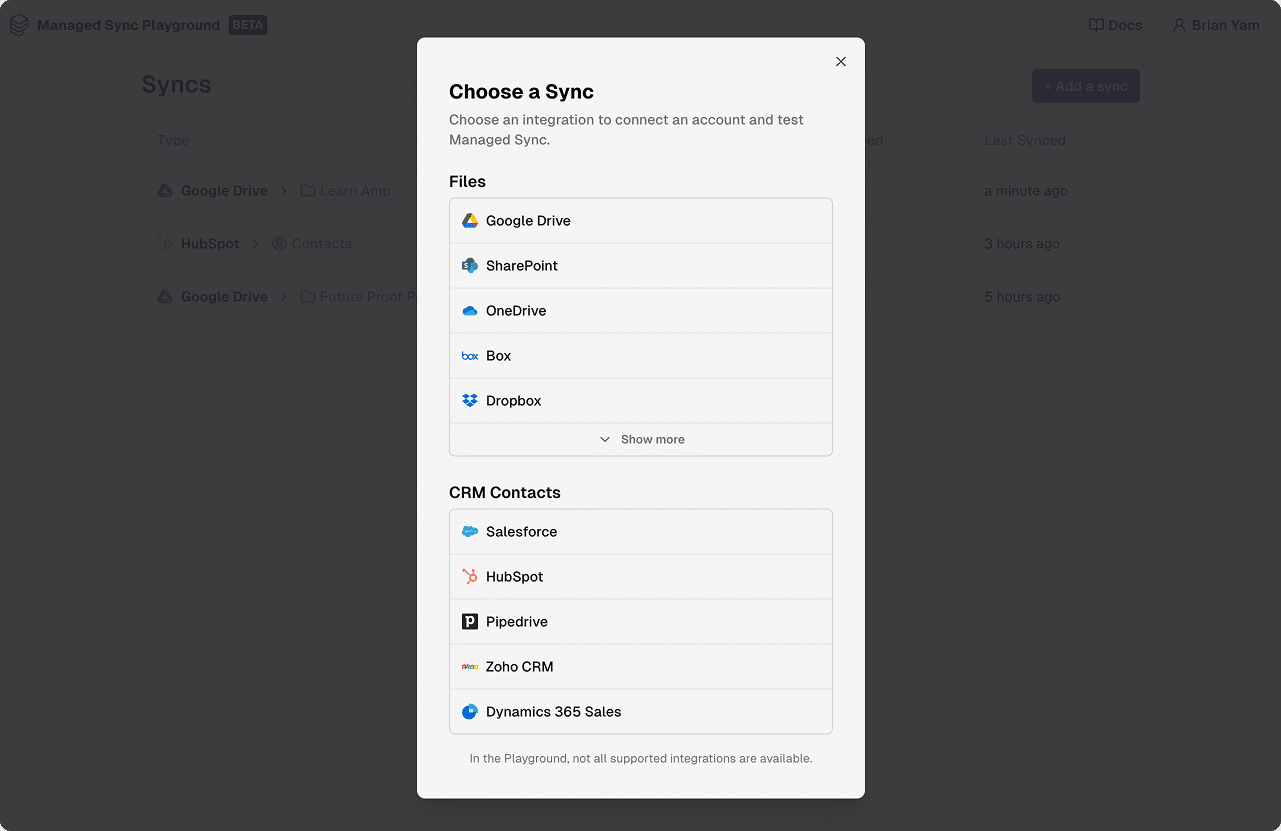Click the Dynamics 365 Sales icon

(x=470, y=712)
